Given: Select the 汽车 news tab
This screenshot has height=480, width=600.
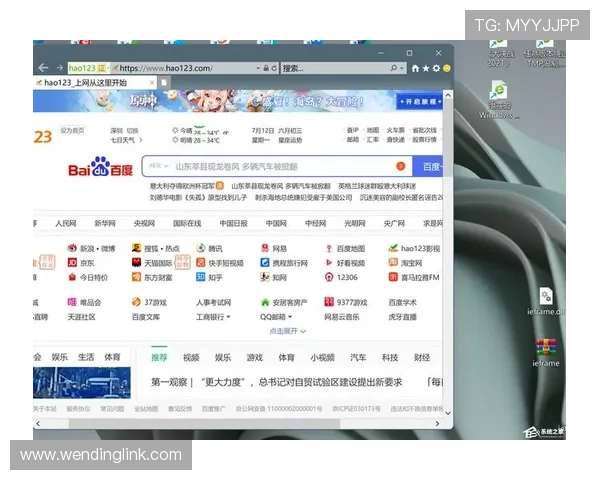Looking at the screenshot, I should [358, 358].
